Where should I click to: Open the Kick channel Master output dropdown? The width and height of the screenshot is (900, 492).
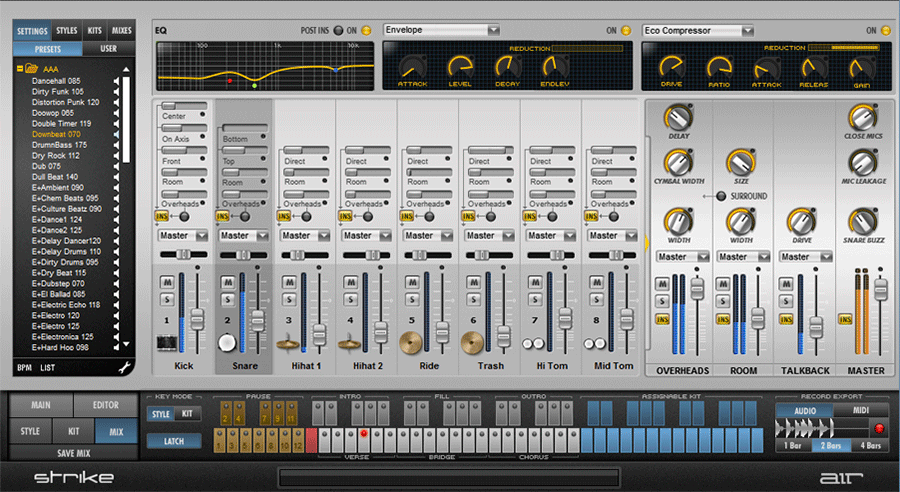[183, 236]
